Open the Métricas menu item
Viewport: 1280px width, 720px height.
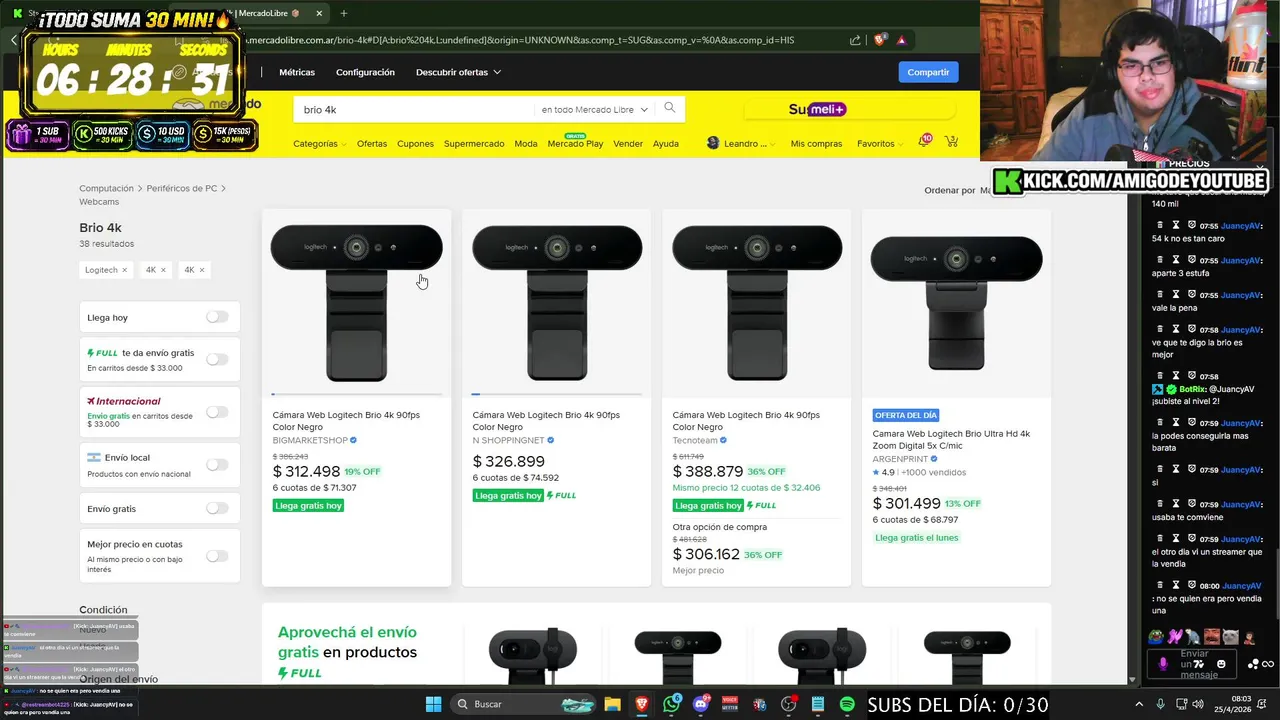pos(297,72)
